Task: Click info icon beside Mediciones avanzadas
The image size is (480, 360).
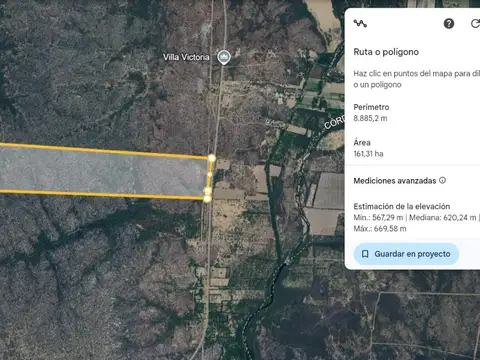Action: coord(442,180)
